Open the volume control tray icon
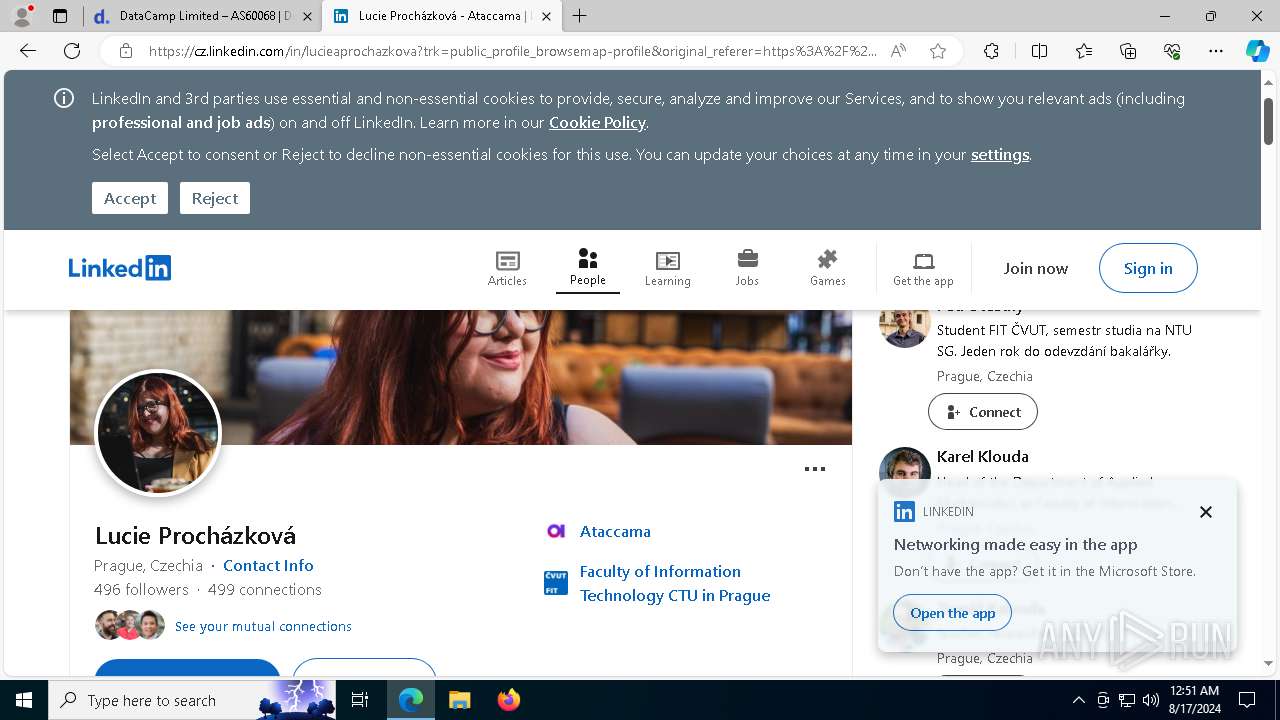Screen dimensions: 1280x720 coord(1150,700)
